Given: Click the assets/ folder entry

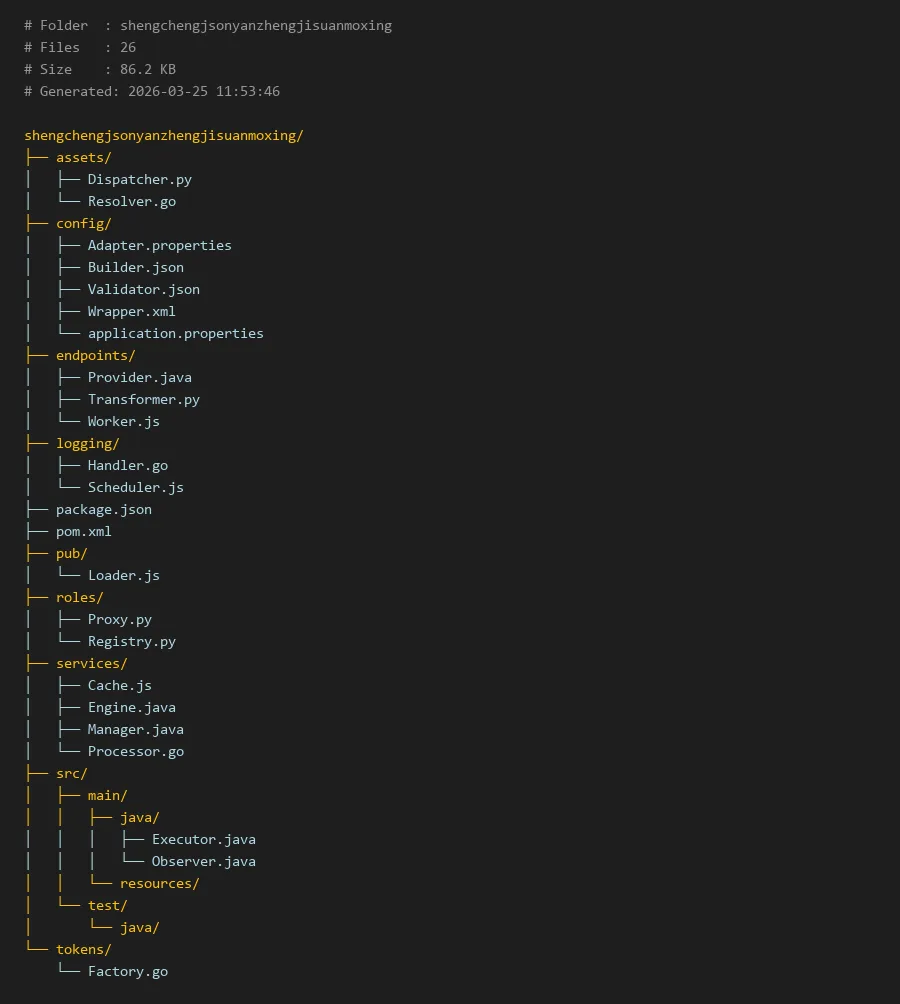Looking at the screenshot, I should [83, 158].
